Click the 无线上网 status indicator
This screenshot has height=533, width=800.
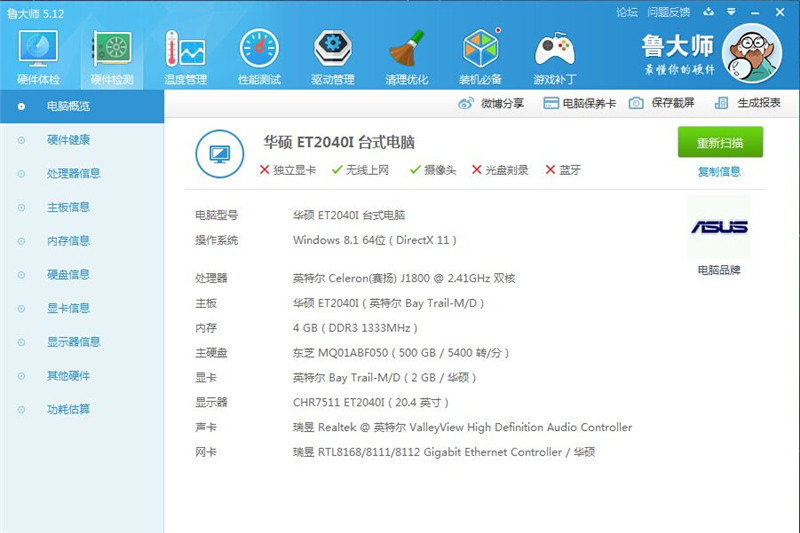click(361, 170)
